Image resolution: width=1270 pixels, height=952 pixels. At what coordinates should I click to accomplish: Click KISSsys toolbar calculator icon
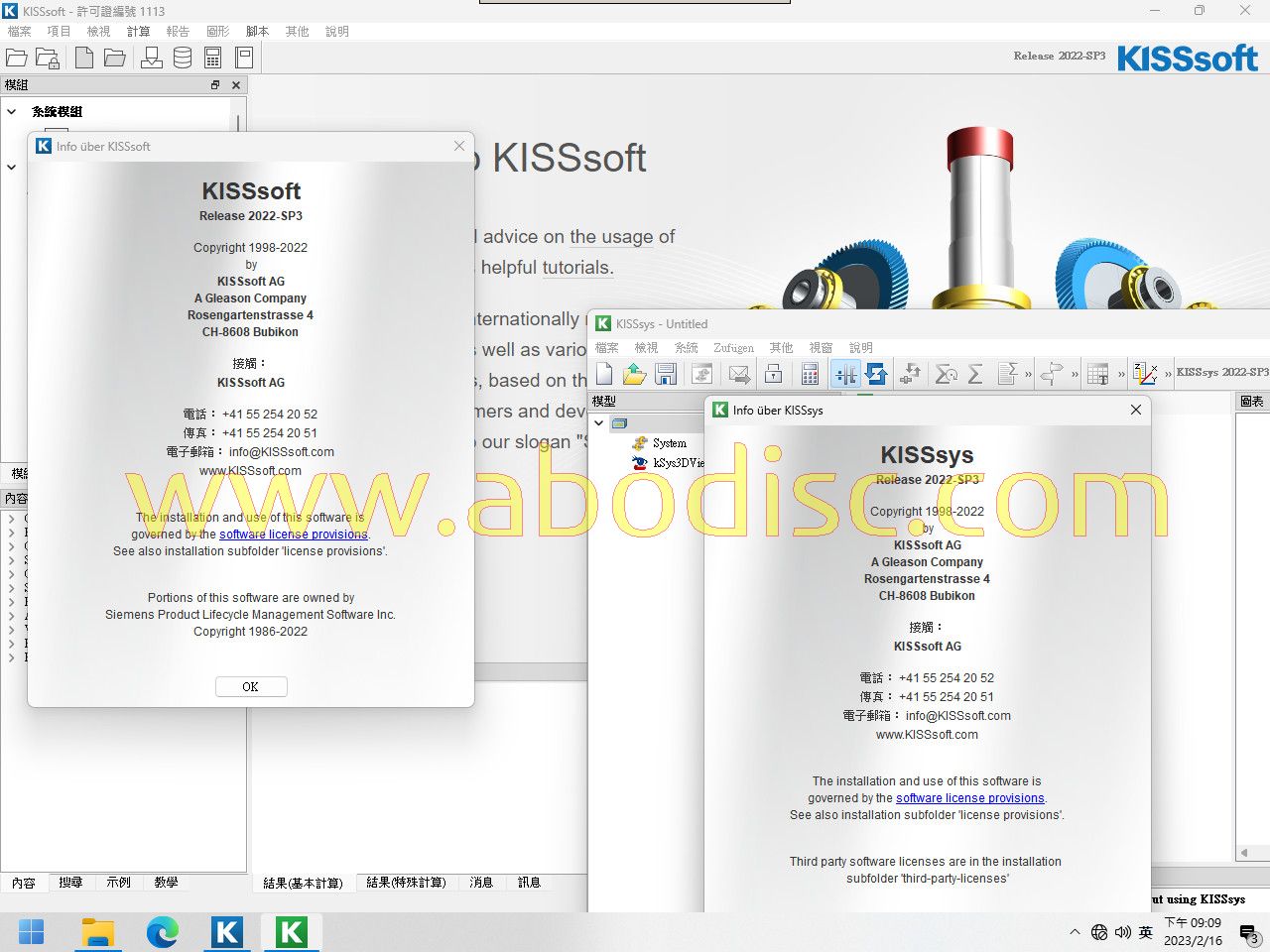811,374
